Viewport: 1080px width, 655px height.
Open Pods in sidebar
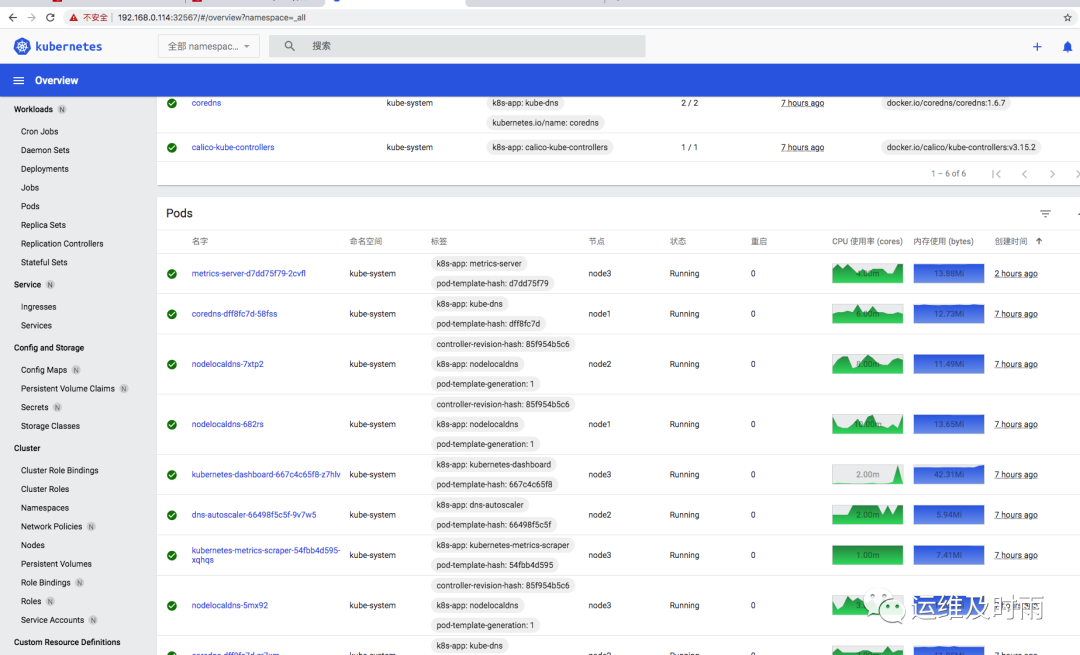pyautogui.click(x=30, y=206)
